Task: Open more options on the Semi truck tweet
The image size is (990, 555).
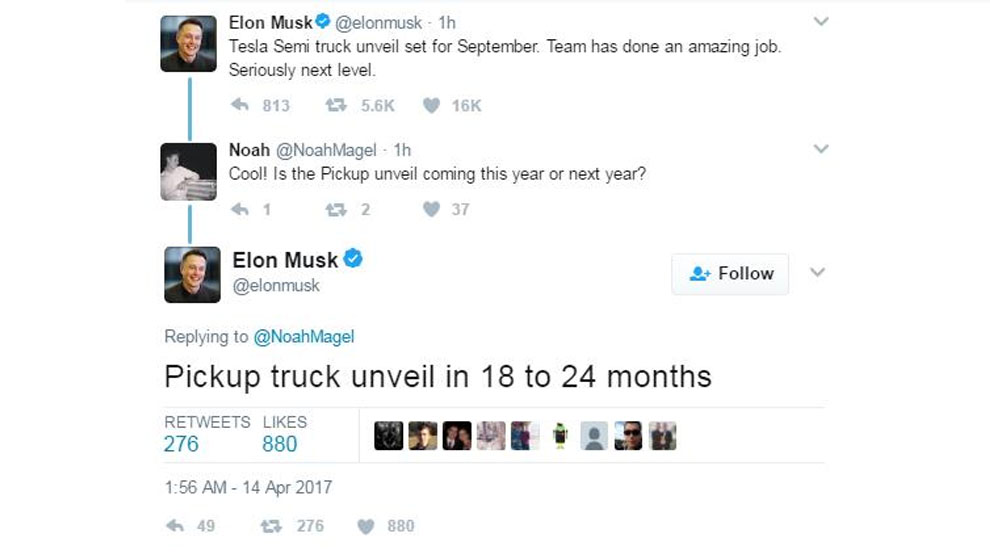Action: tap(821, 21)
